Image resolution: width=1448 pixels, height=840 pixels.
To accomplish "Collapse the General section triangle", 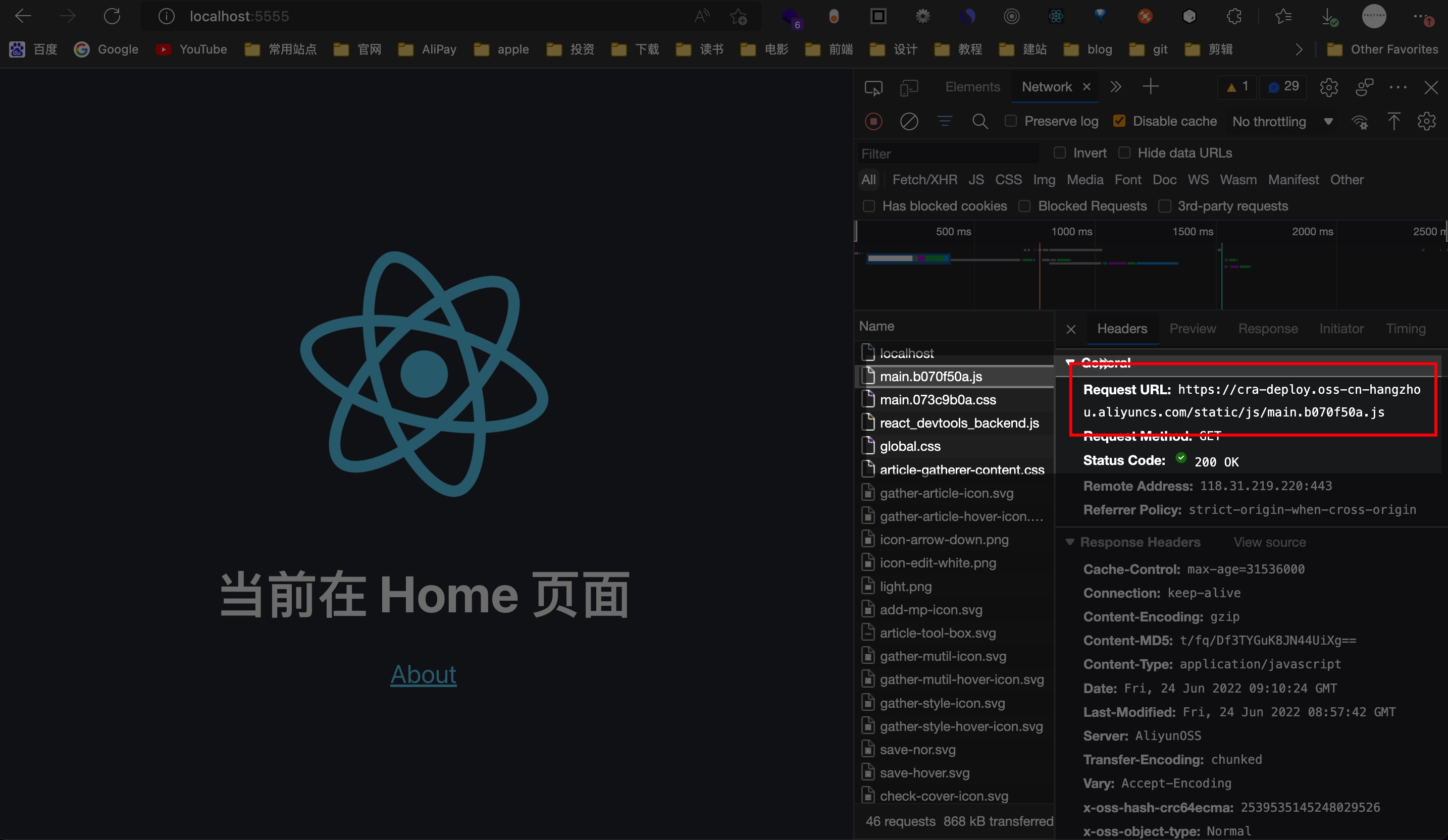I will (1070, 362).
